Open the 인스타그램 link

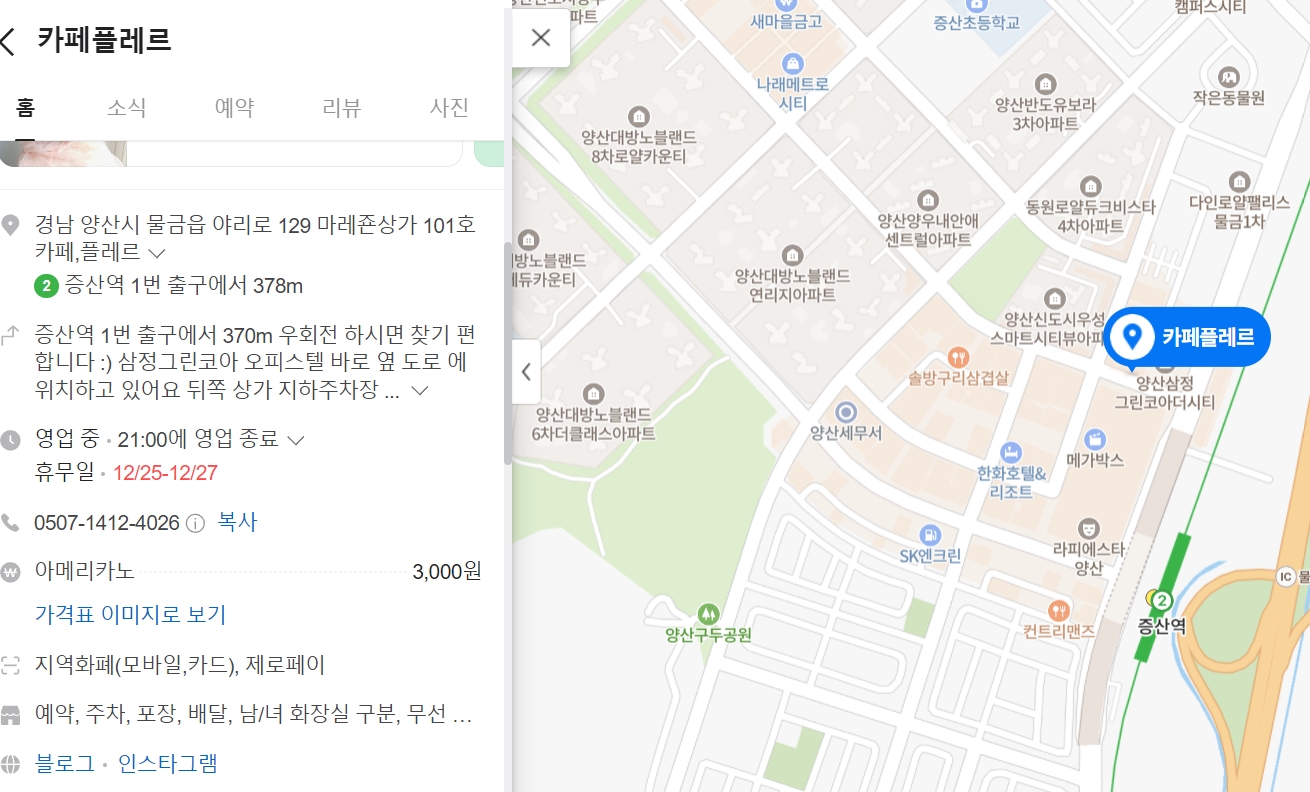(167, 764)
